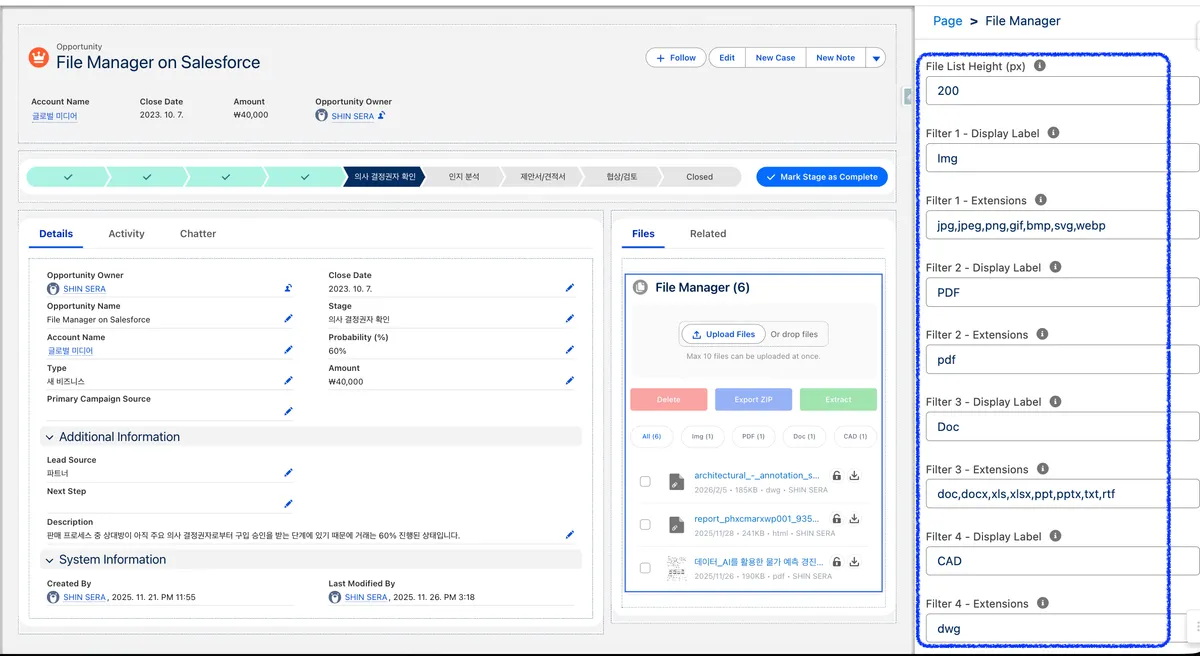1200x656 pixels.
Task: Click the green Extract button
Action: pyautogui.click(x=838, y=399)
